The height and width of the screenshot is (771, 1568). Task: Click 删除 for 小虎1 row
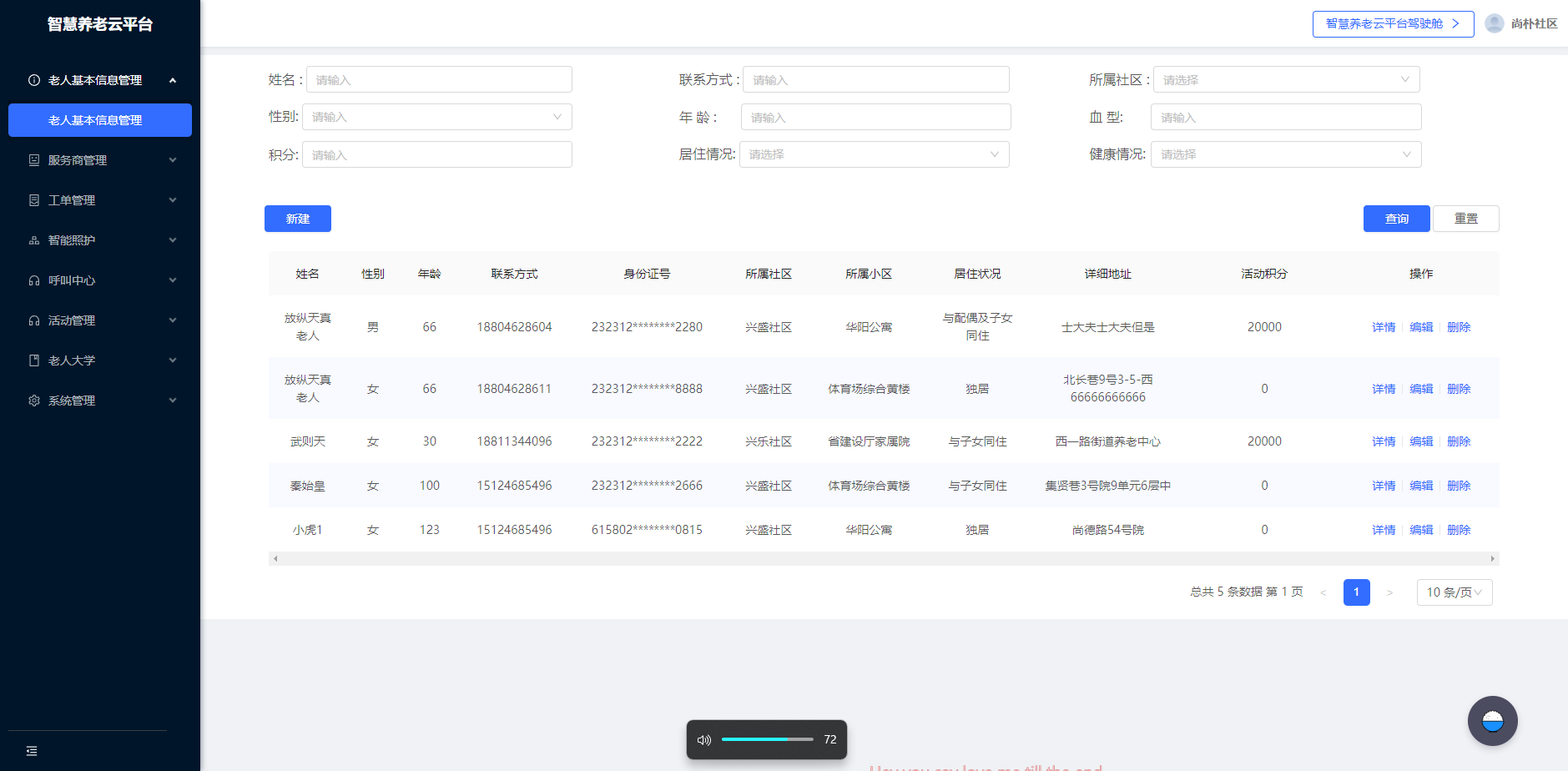pyautogui.click(x=1459, y=530)
